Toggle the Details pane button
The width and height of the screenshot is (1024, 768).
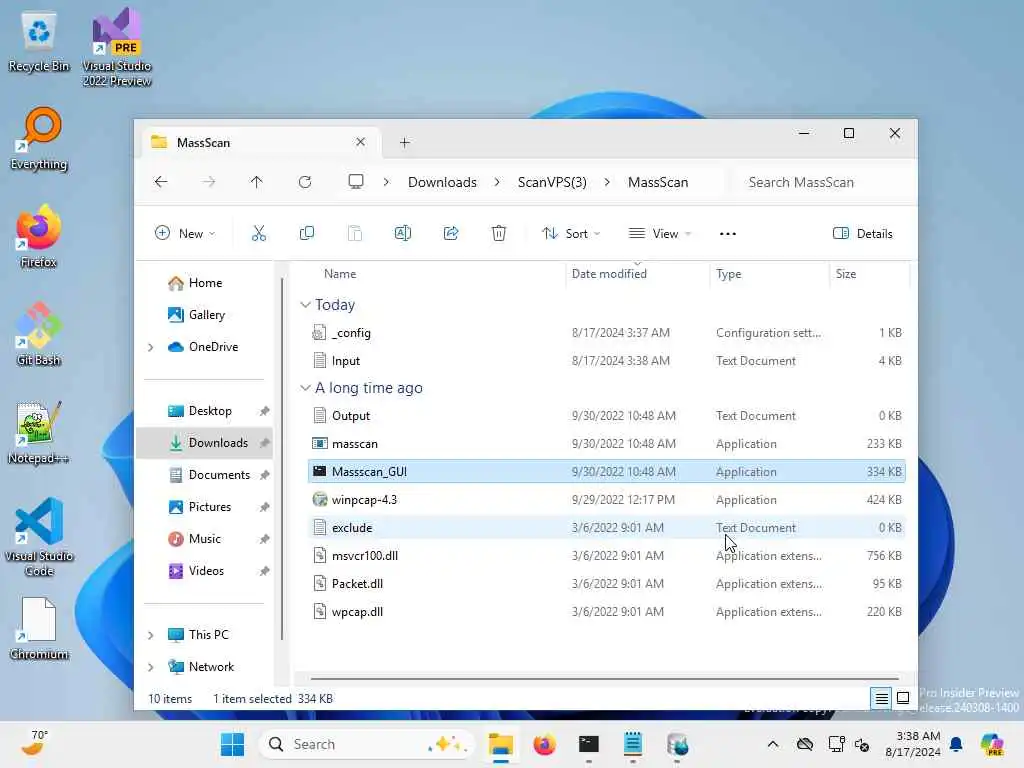coord(863,233)
